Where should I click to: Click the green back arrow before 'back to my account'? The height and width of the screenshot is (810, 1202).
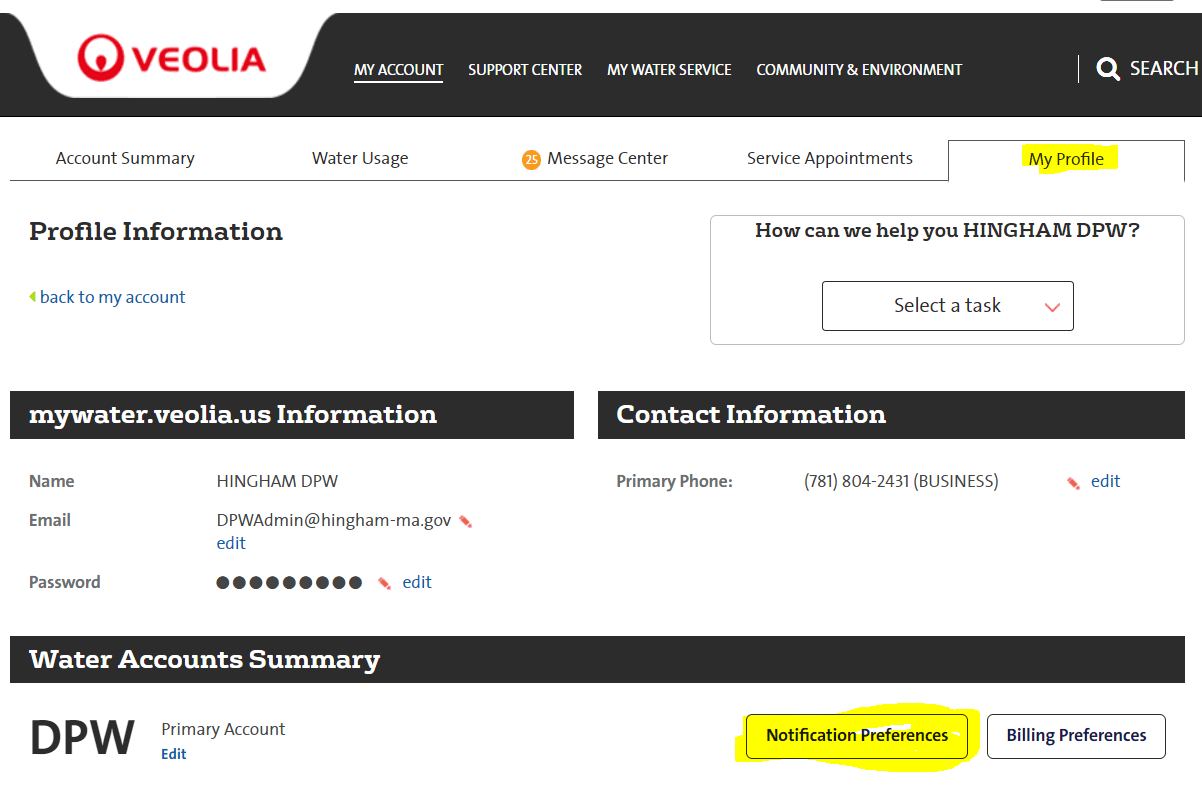(x=34, y=297)
